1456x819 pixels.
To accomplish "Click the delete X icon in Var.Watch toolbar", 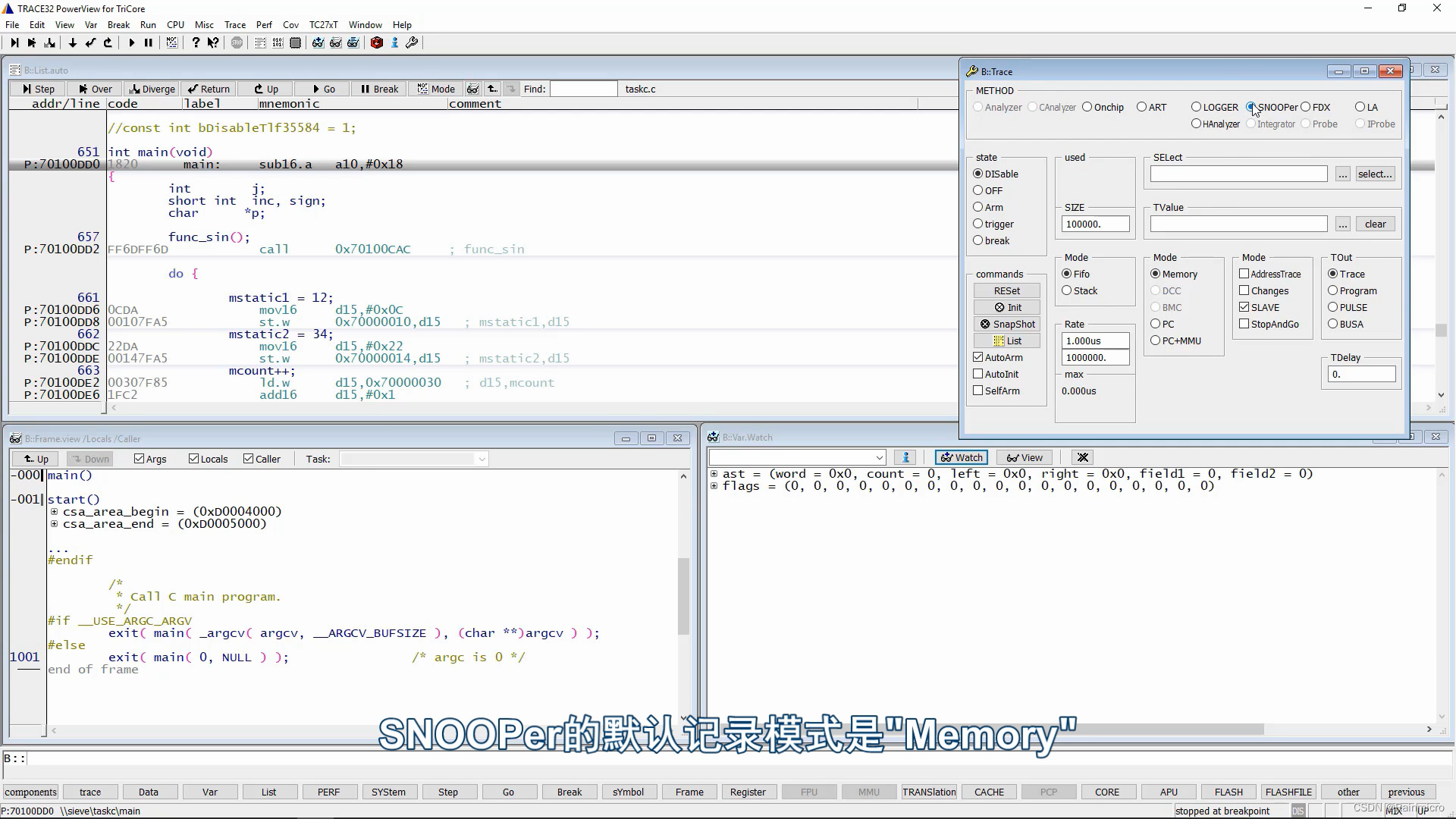I will click(x=1082, y=457).
